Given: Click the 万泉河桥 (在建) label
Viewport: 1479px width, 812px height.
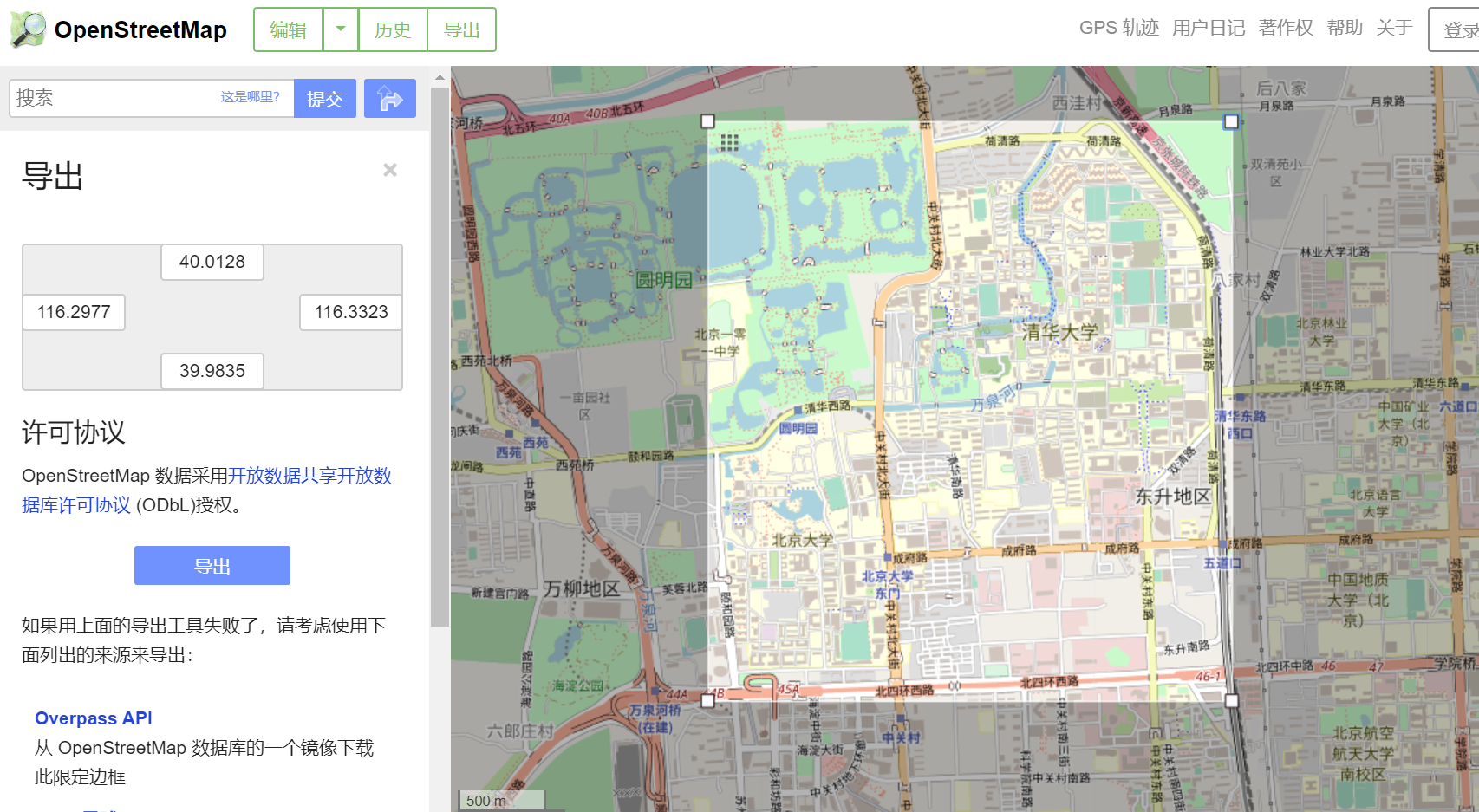Looking at the screenshot, I should coord(655,718).
